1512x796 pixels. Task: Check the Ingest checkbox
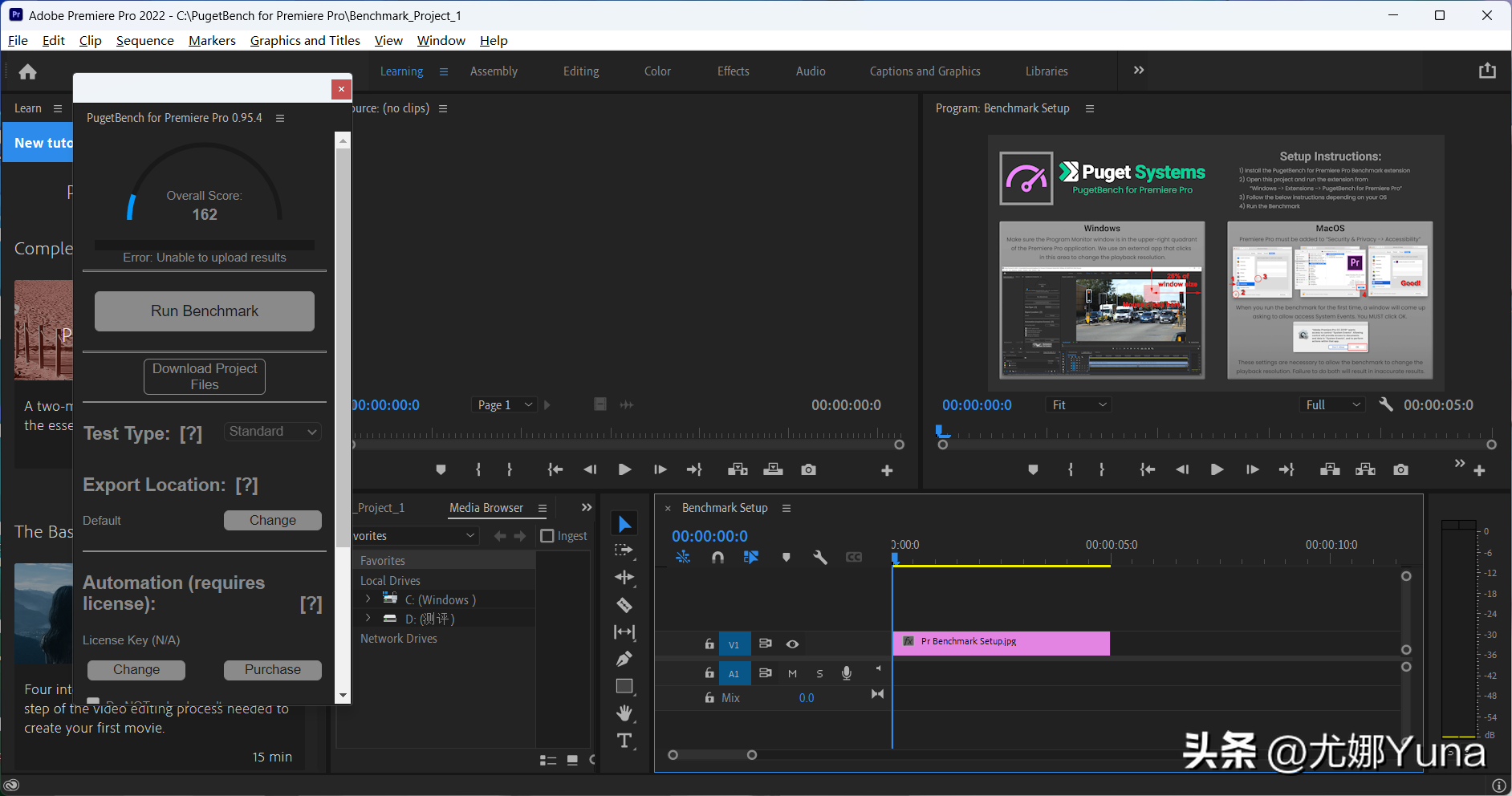click(547, 536)
